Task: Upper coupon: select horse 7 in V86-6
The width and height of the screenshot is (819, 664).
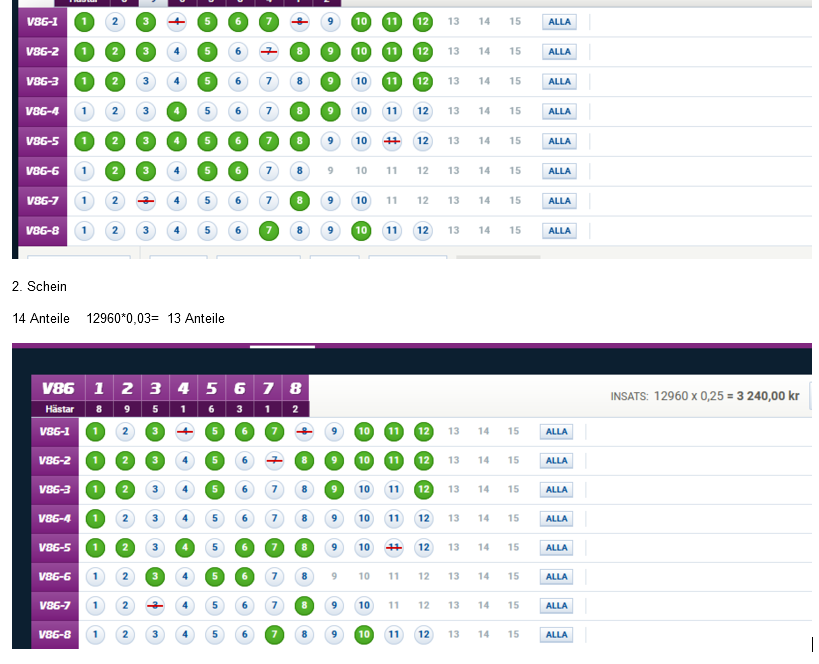Action: point(269,171)
